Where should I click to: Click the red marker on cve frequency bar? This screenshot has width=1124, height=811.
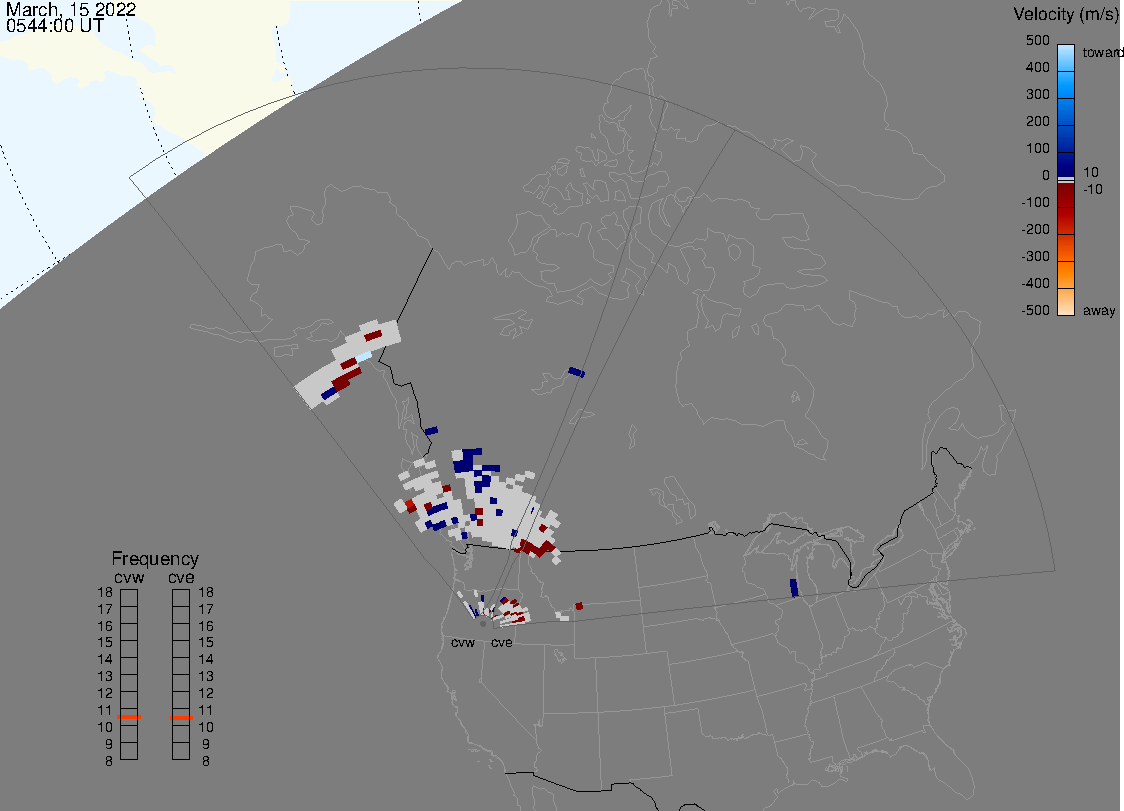click(x=181, y=718)
